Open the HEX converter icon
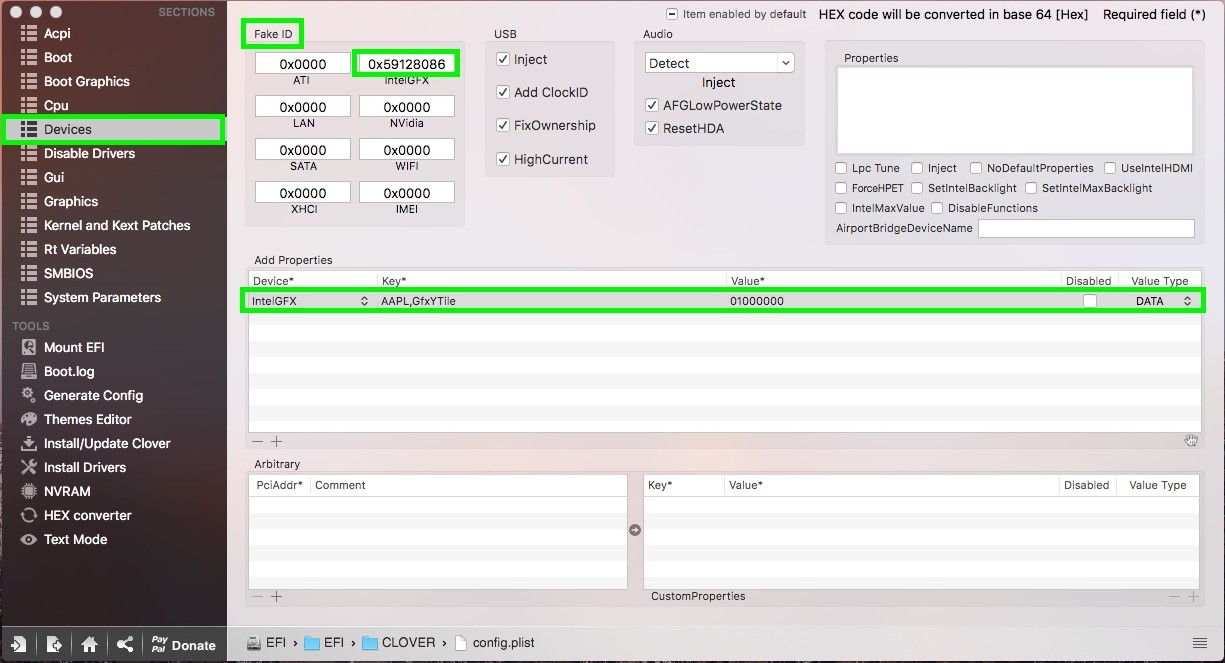Viewport: 1225px width, 663px height. coord(28,515)
